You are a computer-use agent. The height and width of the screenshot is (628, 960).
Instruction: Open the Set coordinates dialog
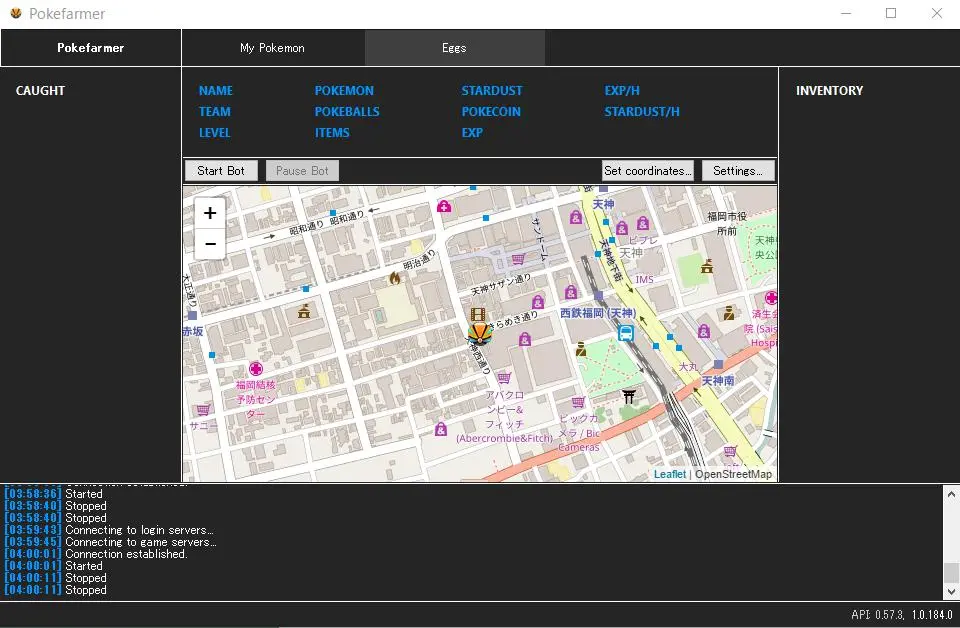[648, 171]
